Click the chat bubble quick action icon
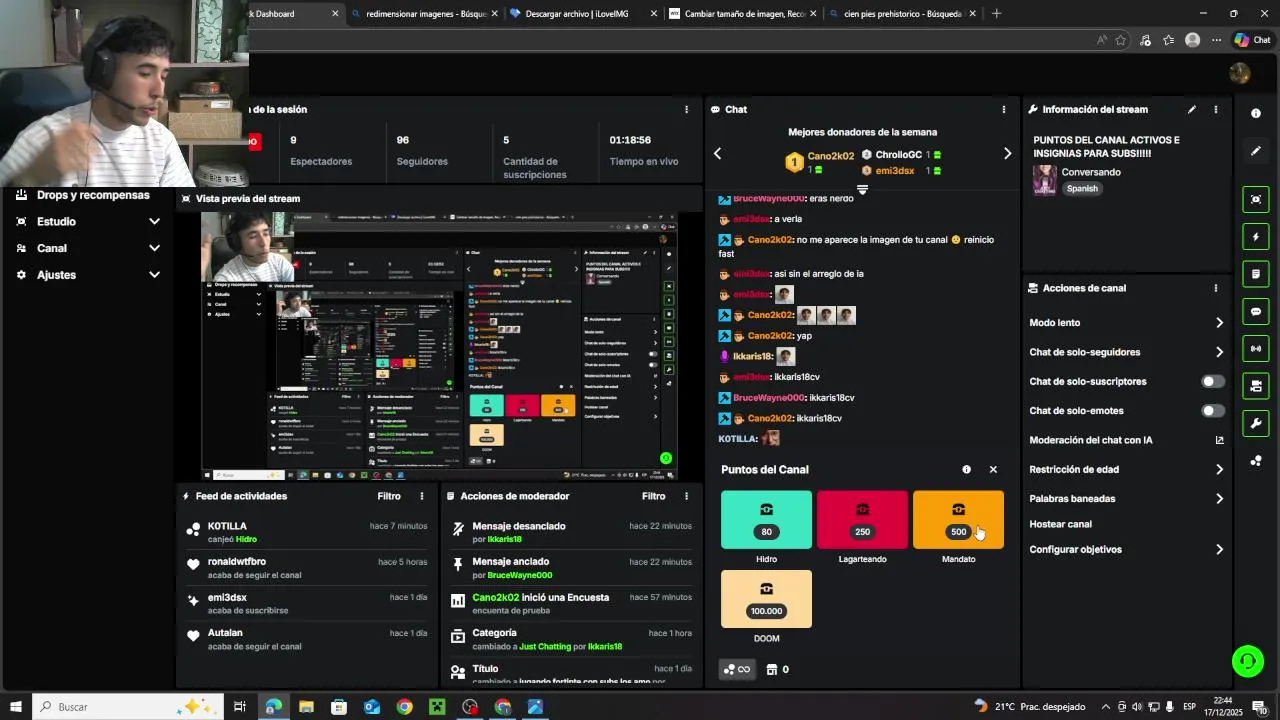The width and height of the screenshot is (1280, 720). (1256, 312)
